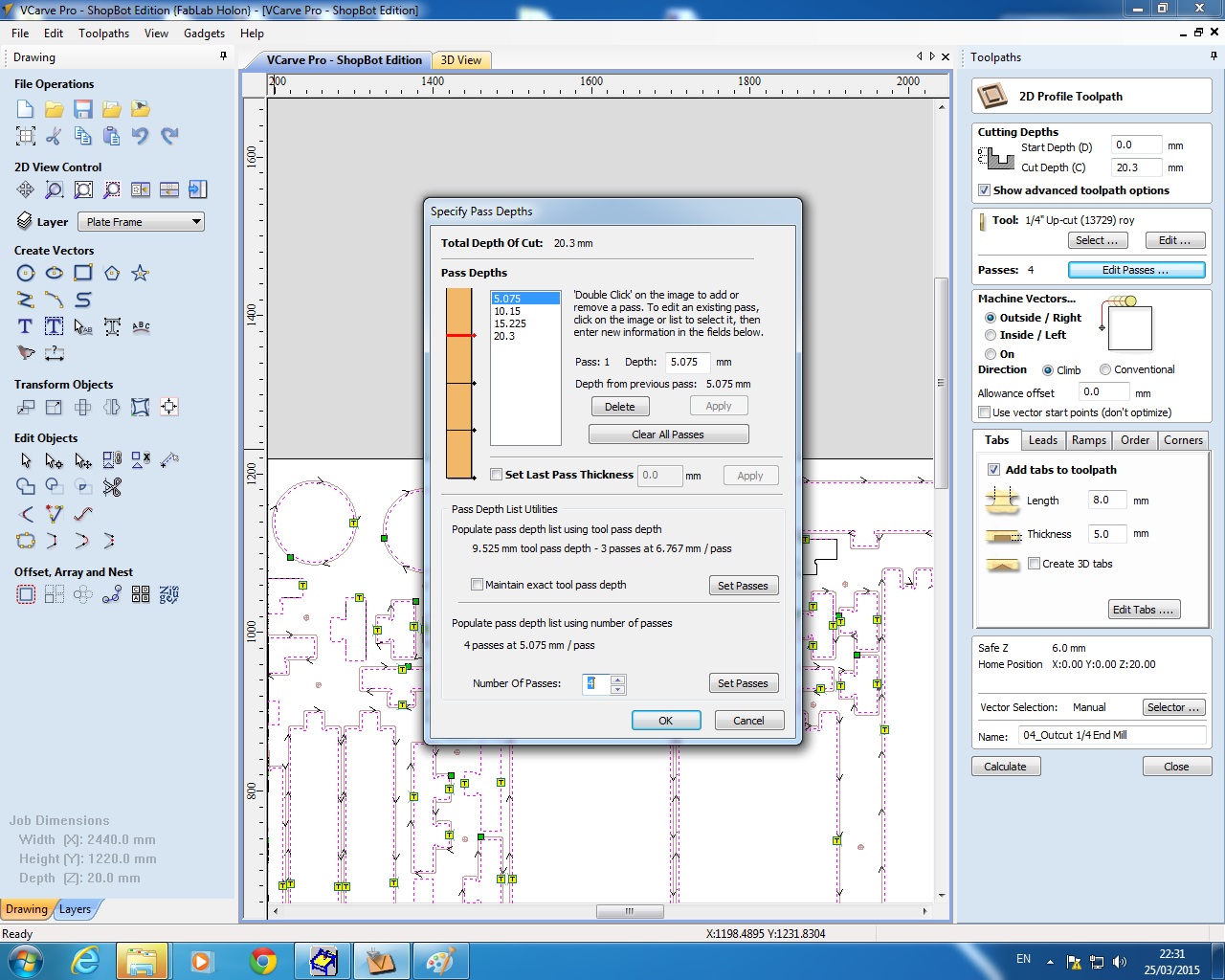Viewport: 1225px width, 980px height.
Task: Open the File menu
Action: click(20, 33)
